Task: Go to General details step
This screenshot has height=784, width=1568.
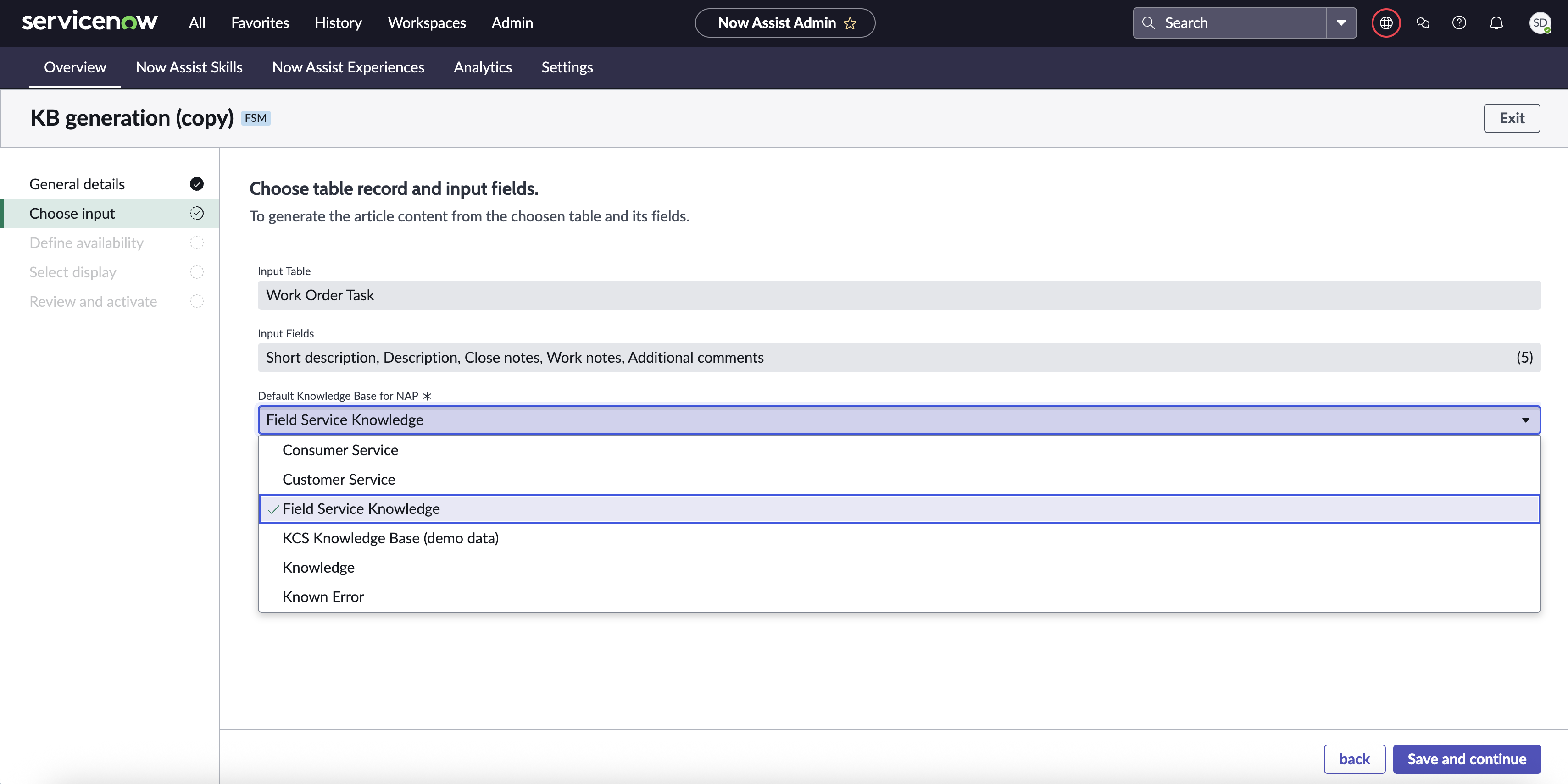Action: pos(110,184)
